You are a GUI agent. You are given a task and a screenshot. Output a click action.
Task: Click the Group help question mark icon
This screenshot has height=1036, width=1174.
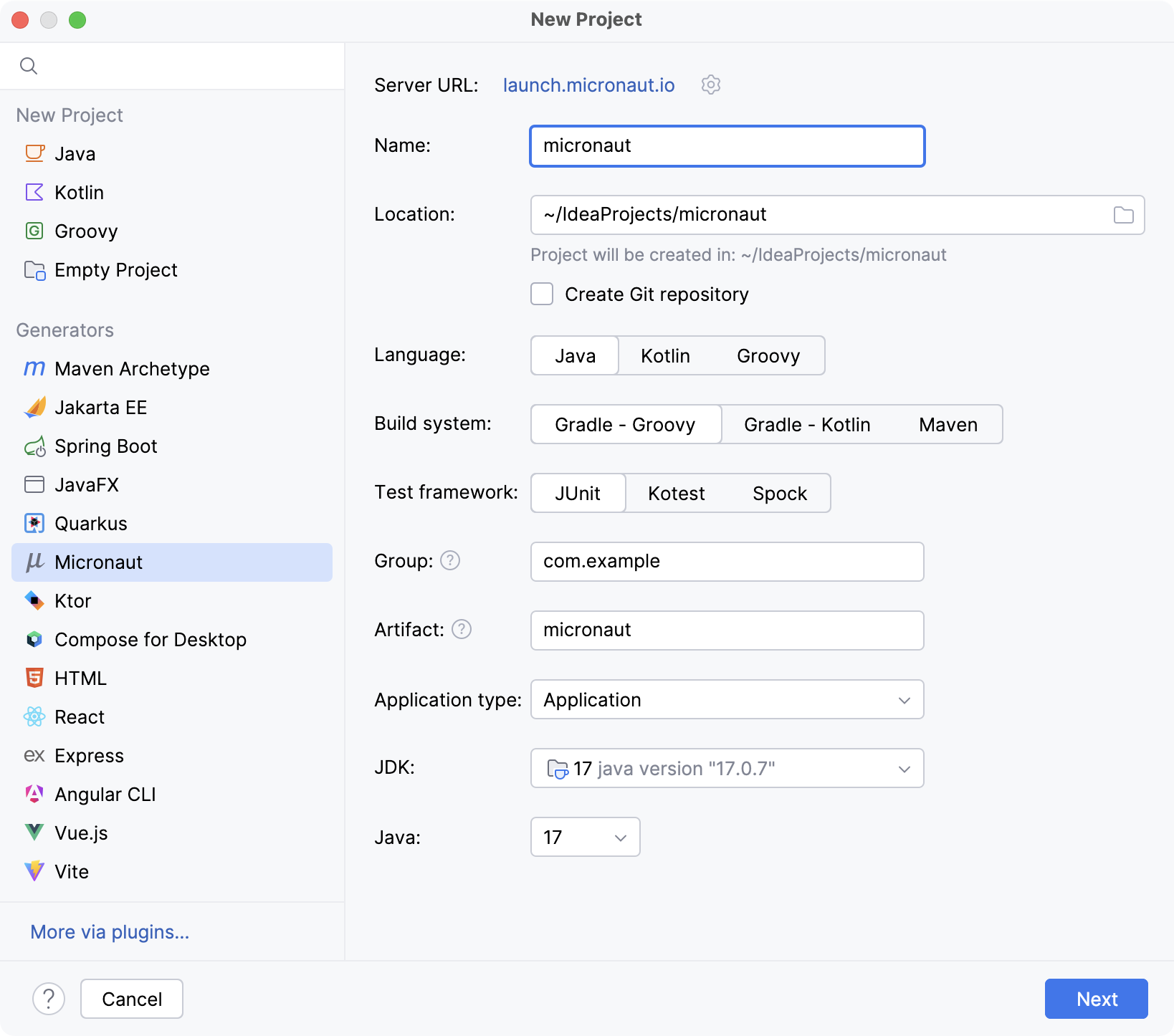click(x=450, y=560)
